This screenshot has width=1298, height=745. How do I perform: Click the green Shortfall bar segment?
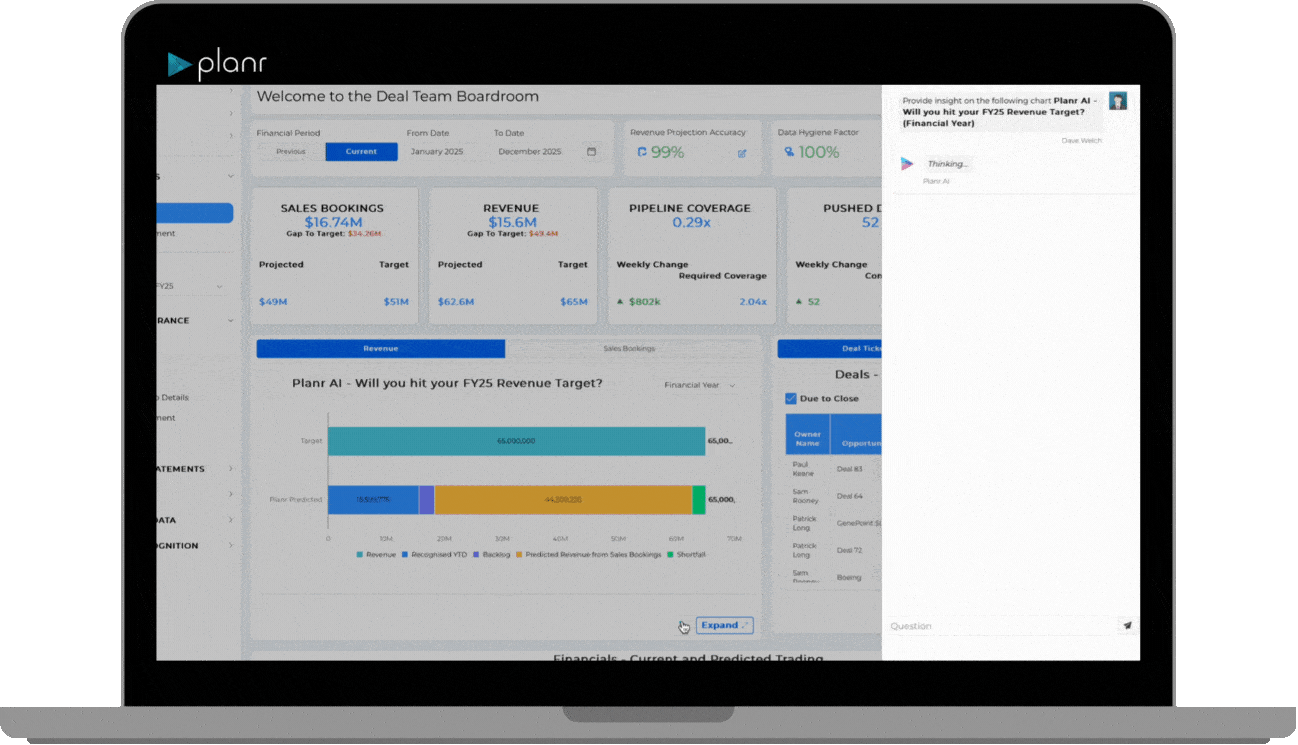[x=699, y=500]
